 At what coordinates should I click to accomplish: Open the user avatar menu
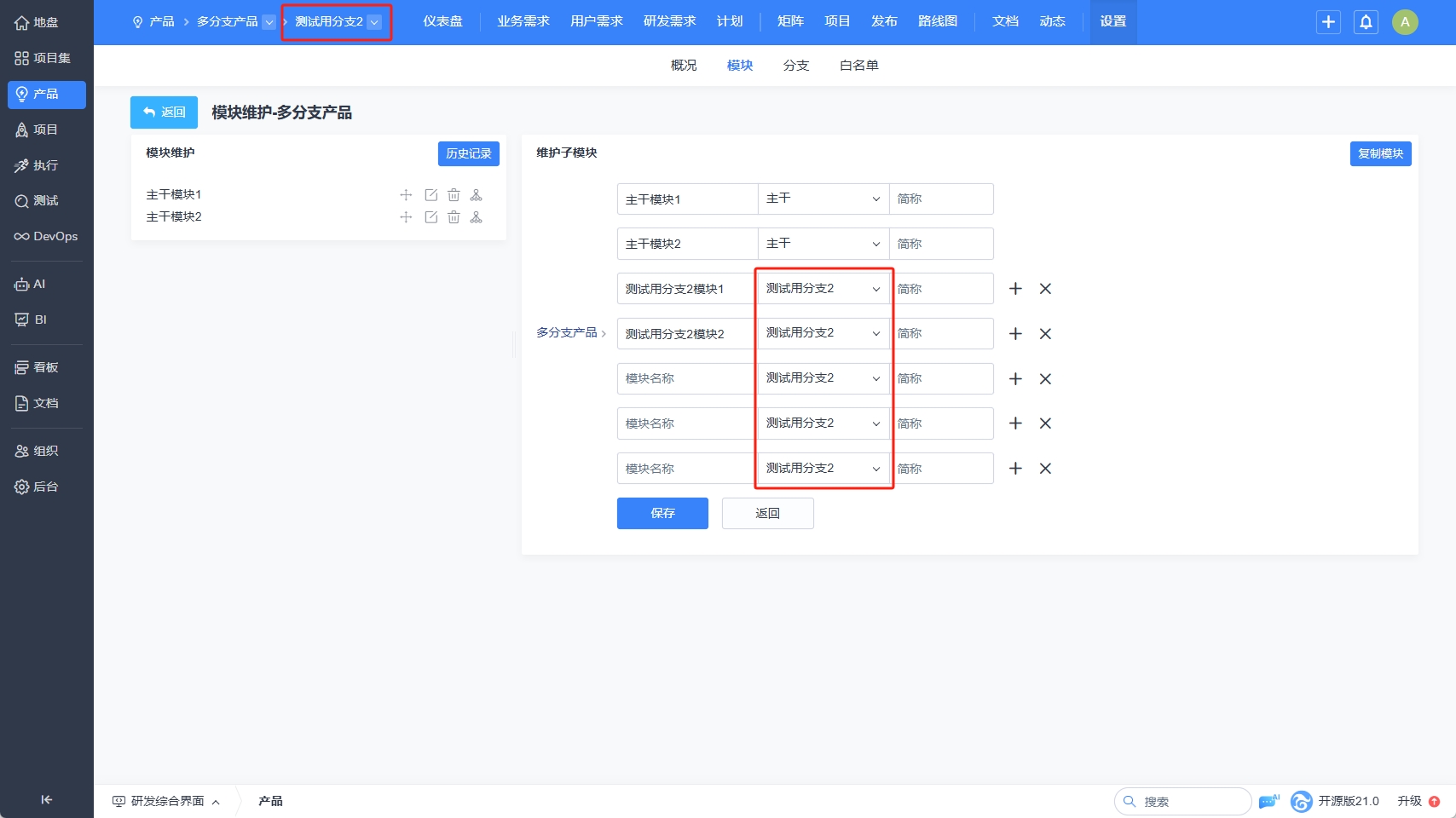coord(1405,22)
